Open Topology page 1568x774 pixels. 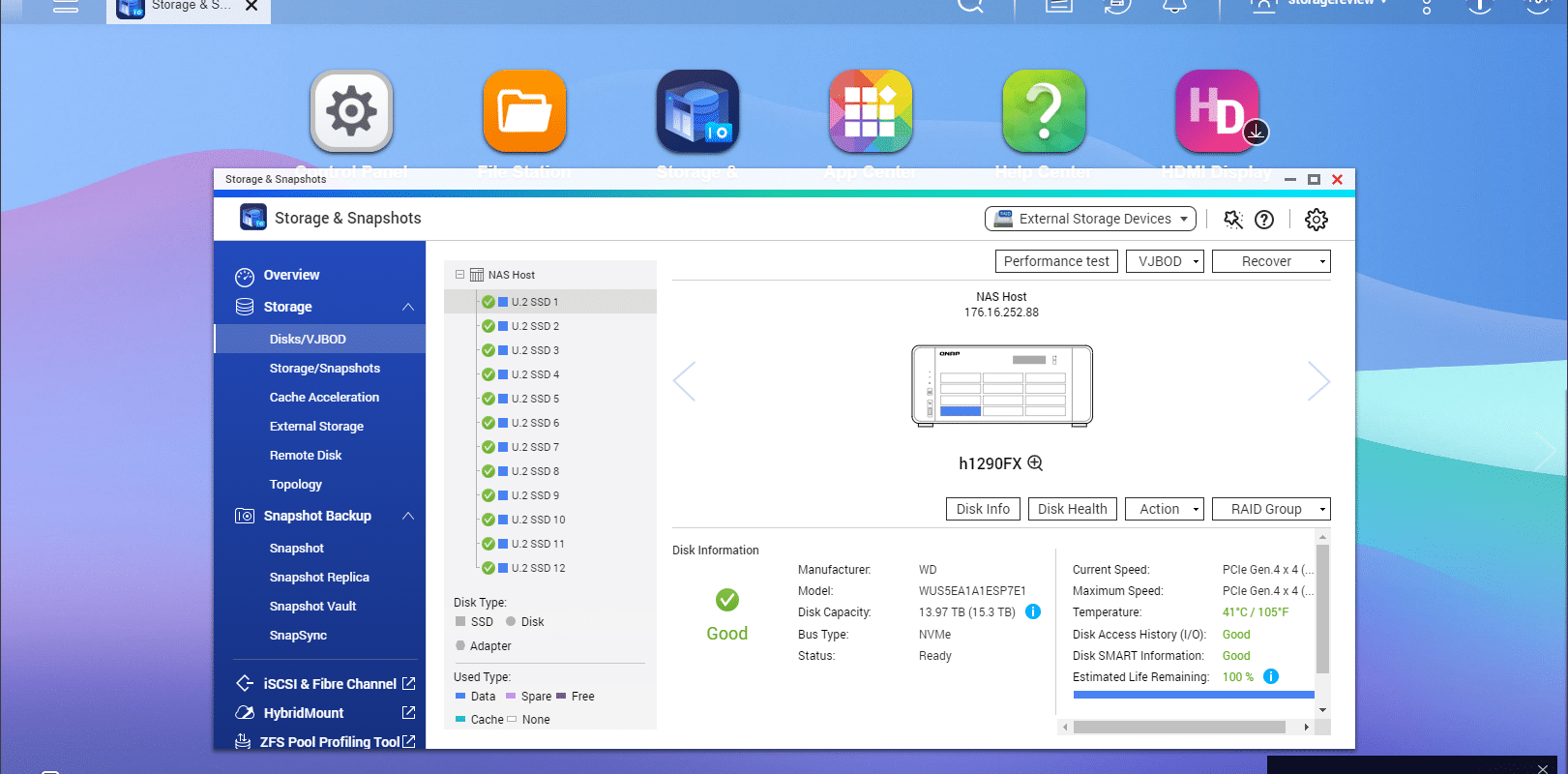296,484
